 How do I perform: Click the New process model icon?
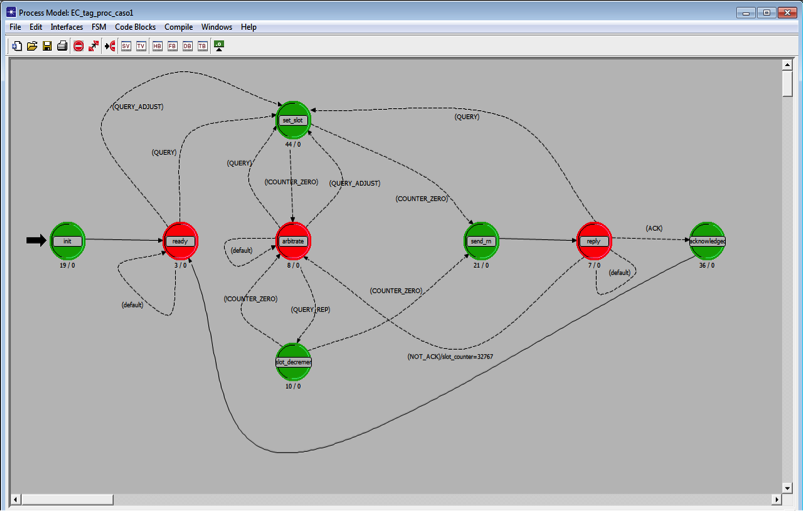[17, 46]
